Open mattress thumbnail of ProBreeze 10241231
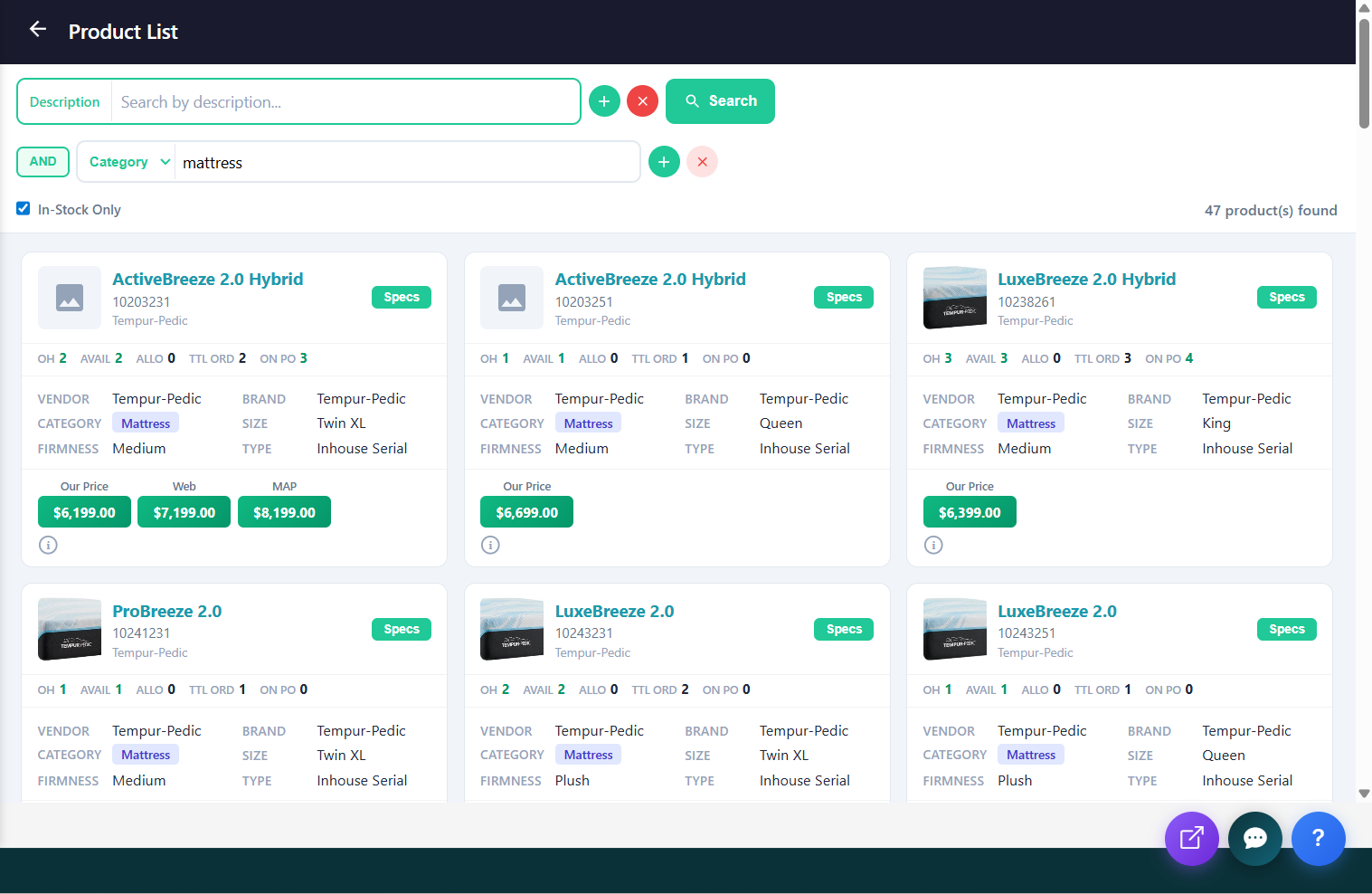 click(70, 629)
